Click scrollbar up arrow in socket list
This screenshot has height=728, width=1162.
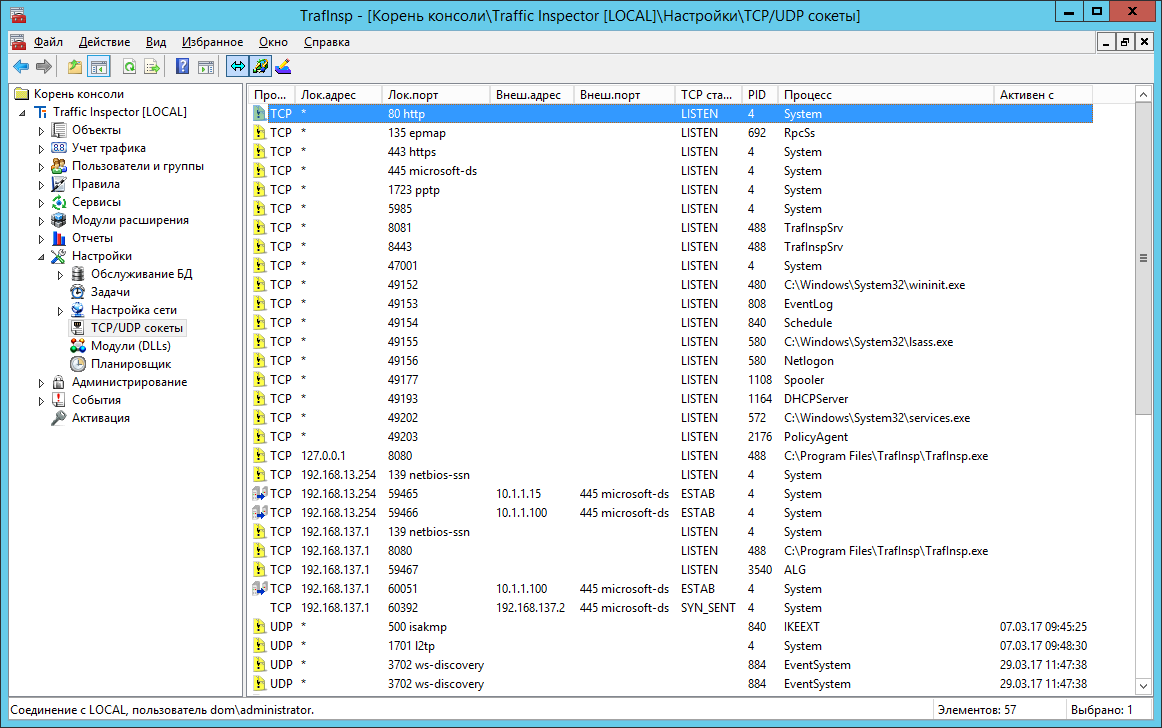[x=1143, y=94]
